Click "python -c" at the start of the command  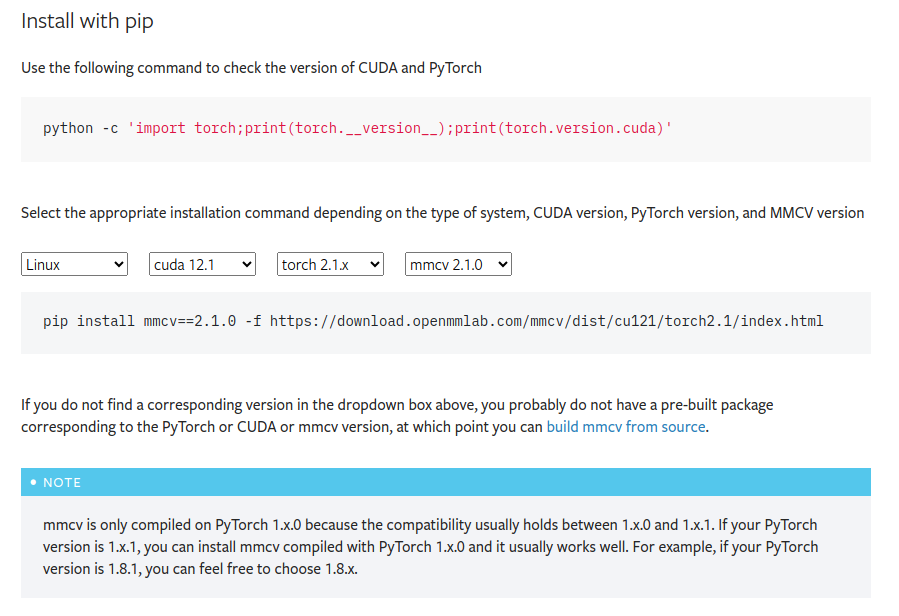point(81,129)
